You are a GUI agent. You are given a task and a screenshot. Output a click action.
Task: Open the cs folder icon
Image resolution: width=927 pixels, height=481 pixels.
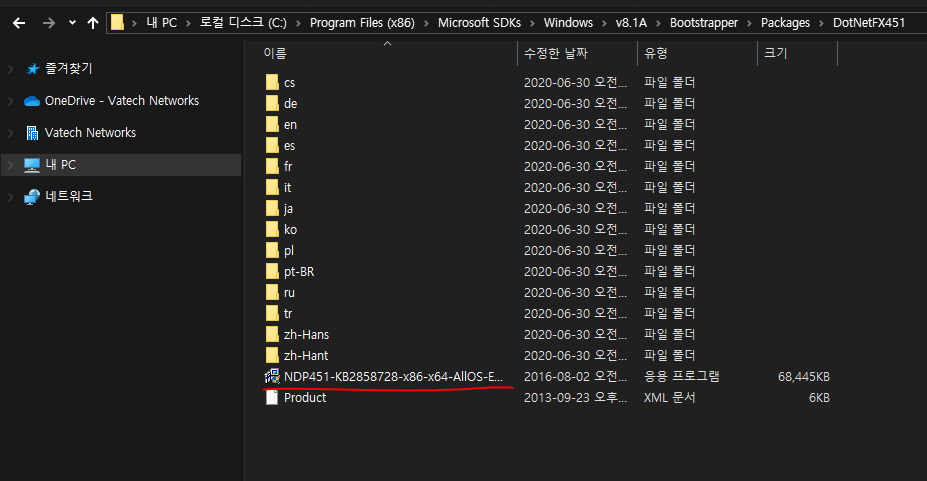272,82
